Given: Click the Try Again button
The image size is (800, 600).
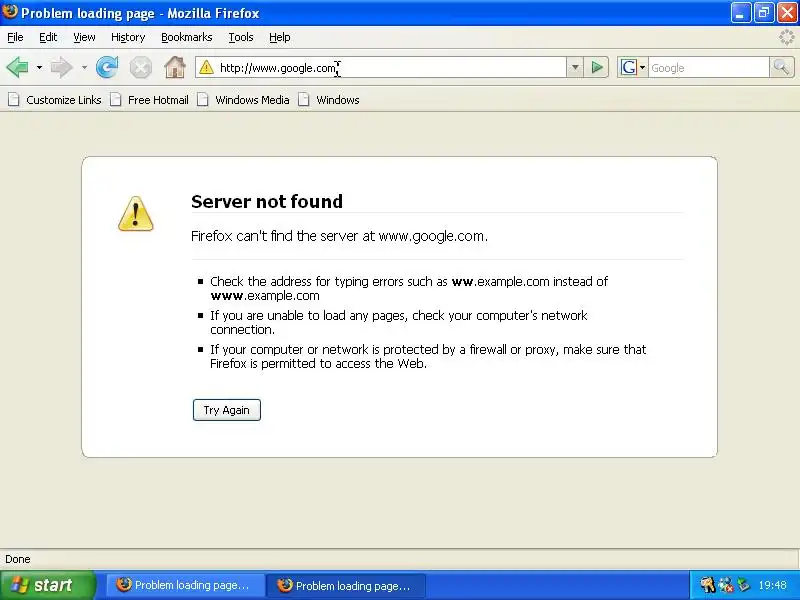Looking at the screenshot, I should [x=227, y=410].
